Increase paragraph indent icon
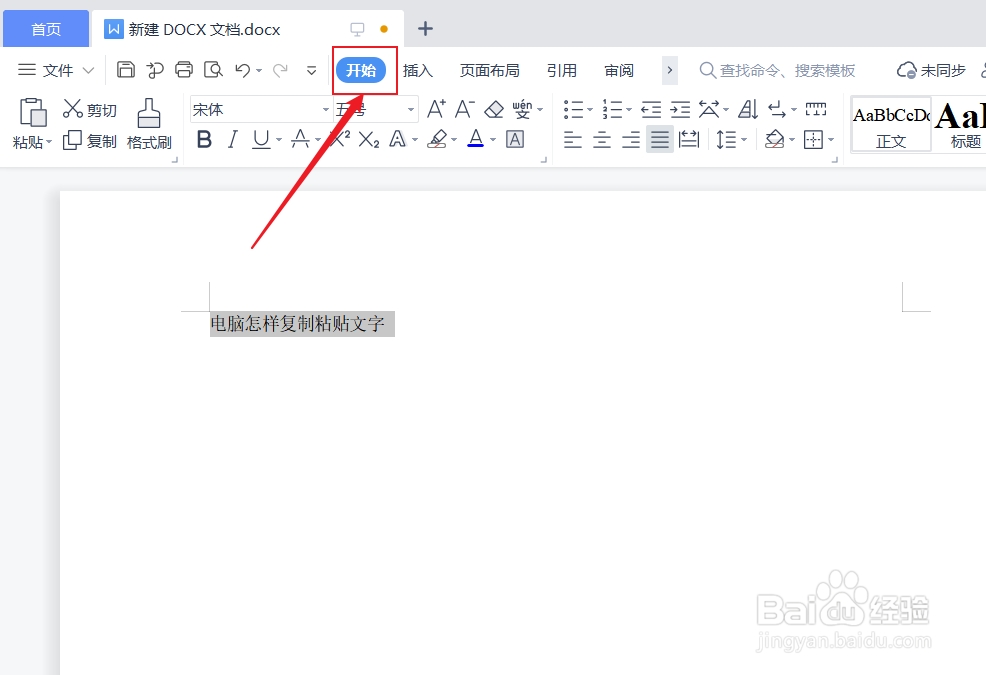Screen dimensions: 986x675 point(680,110)
